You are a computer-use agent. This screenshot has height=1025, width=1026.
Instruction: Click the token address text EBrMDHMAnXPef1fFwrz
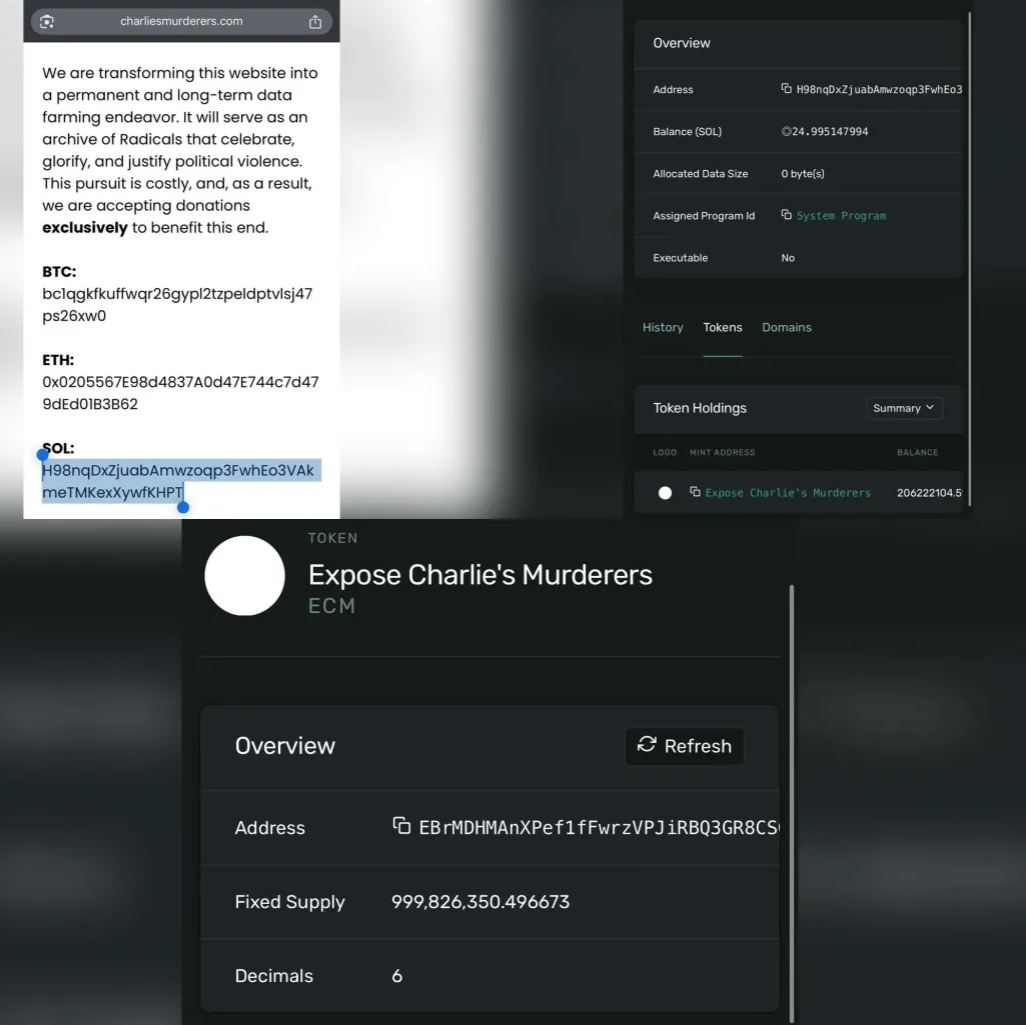[x=599, y=828]
